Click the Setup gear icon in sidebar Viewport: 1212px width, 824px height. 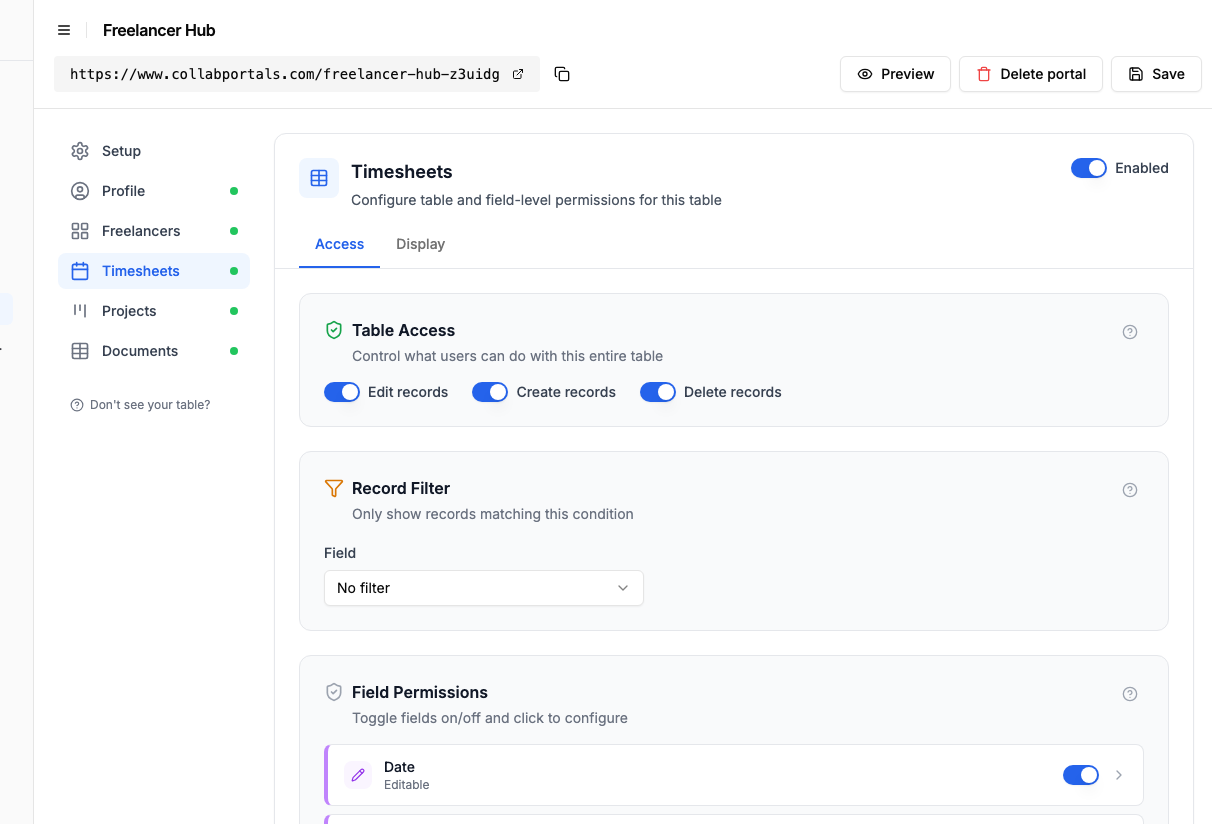click(80, 151)
